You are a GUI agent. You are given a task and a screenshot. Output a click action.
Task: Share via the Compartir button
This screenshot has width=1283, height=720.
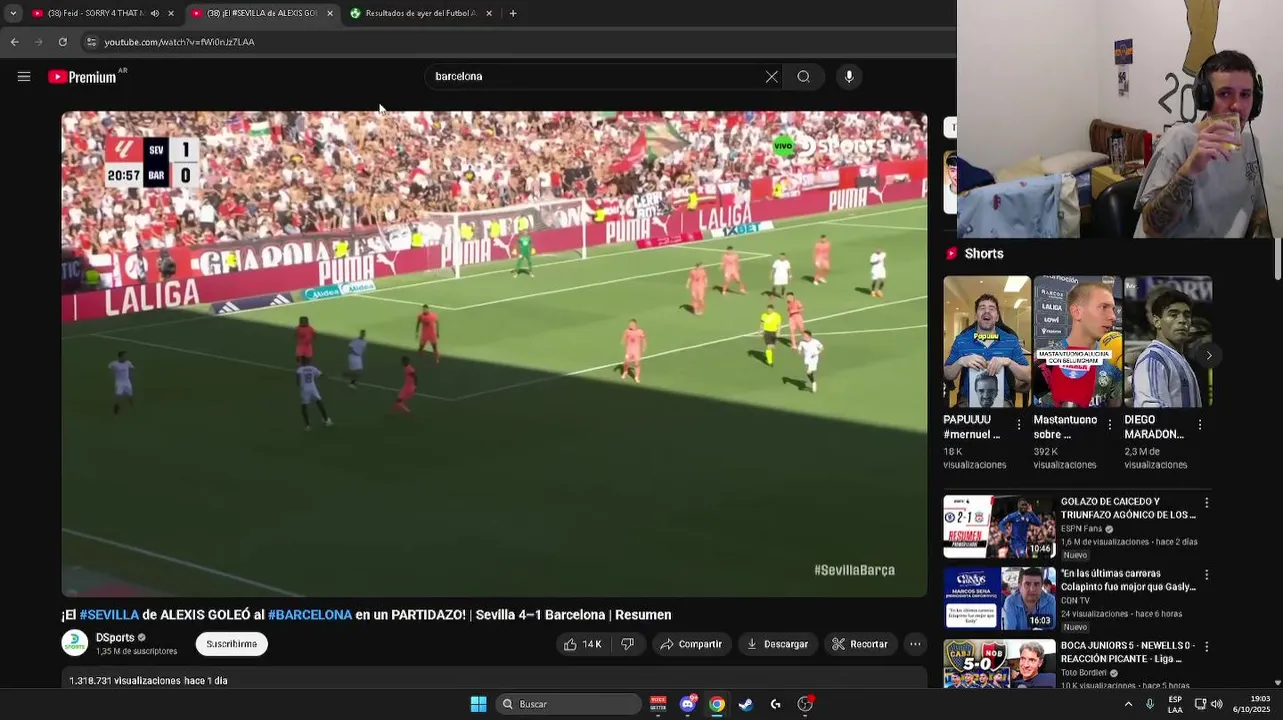pyautogui.click(x=692, y=644)
